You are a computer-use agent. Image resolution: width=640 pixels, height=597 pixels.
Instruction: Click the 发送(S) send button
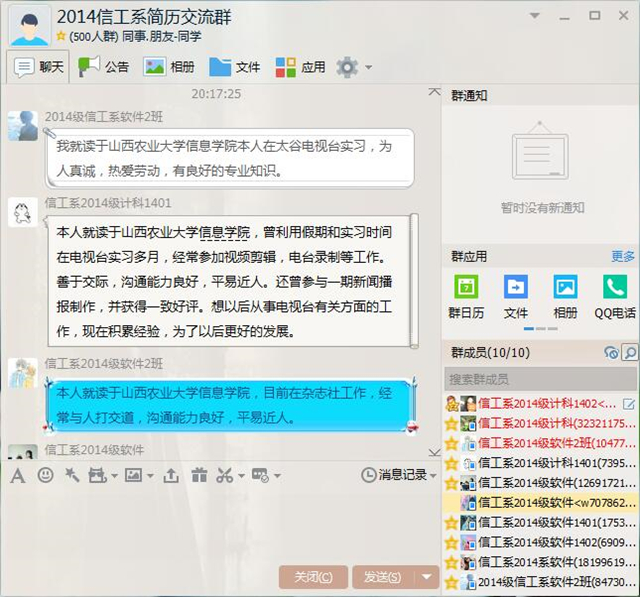pyautogui.click(x=383, y=577)
